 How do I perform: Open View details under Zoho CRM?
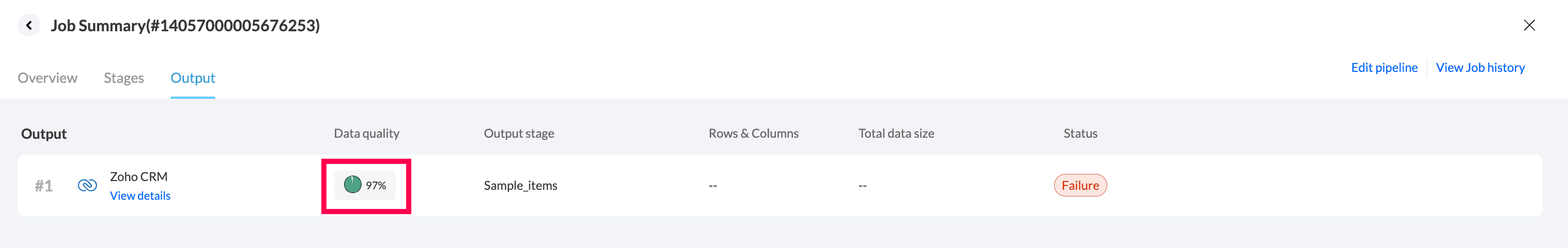140,195
